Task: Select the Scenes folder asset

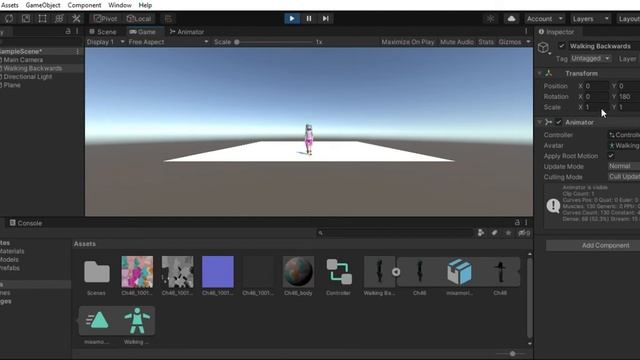Action: [x=97, y=272]
